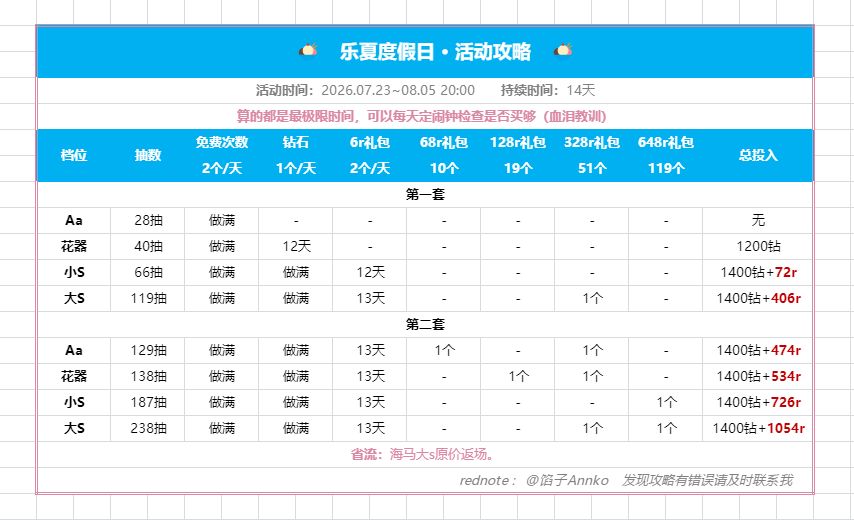Select the 1400钻+406r total cell
This screenshot has height=520, width=854.
click(x=758, y=298)
